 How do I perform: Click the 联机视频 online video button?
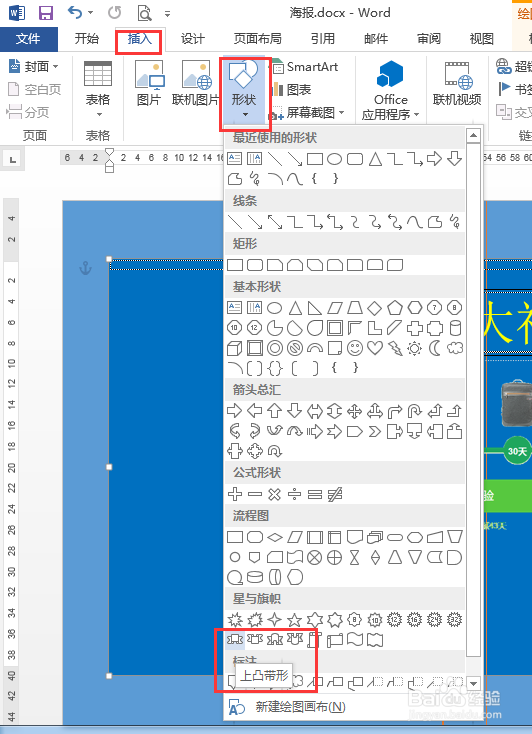(457, 83)
